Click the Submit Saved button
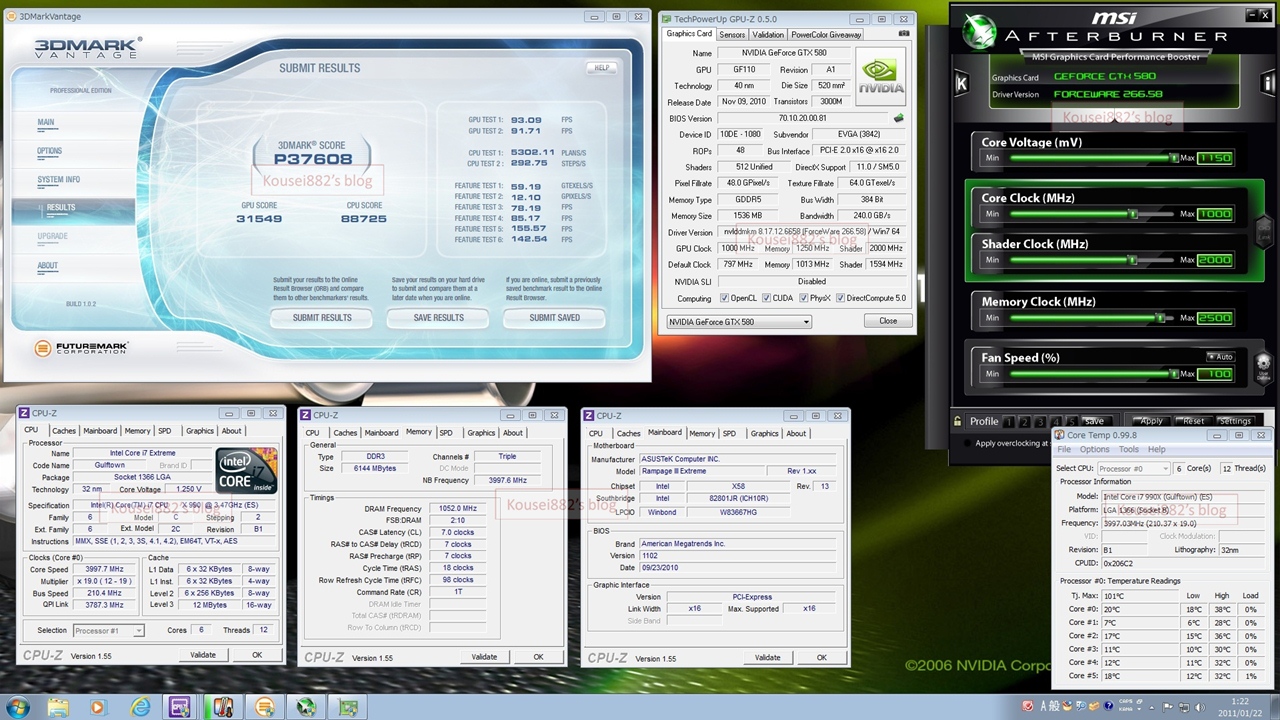 coord(555,318)
